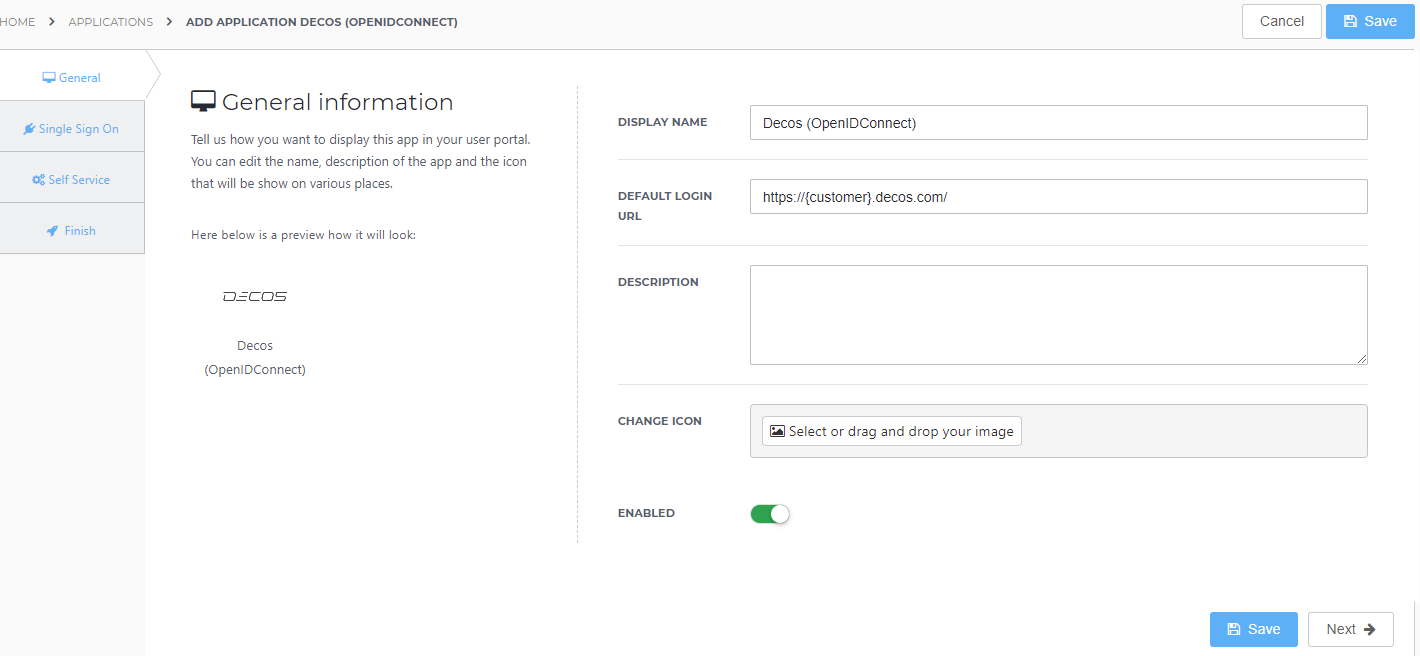Click the "Decos (OpenIDConnect)" caption under the logo
The height and width of the screenshot is (656, 1420).
pyautogui.click(x=255, y=357)
